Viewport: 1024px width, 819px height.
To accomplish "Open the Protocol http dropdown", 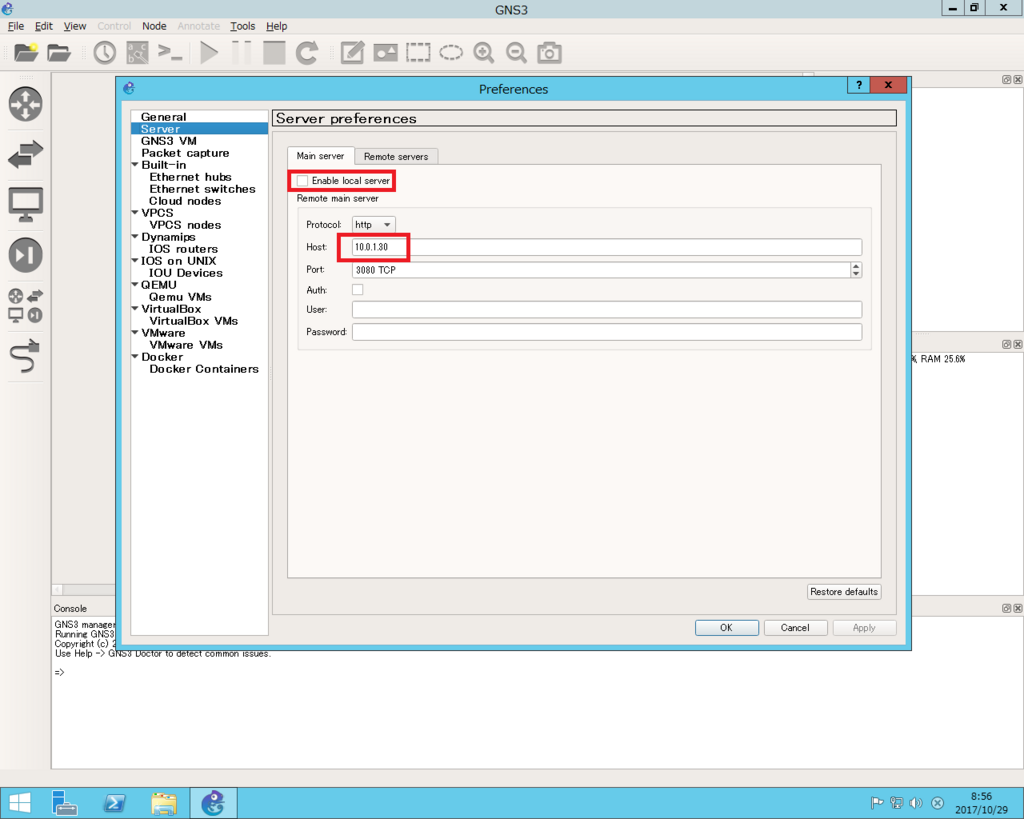I will pyautogui.click(x=374, y=225).
